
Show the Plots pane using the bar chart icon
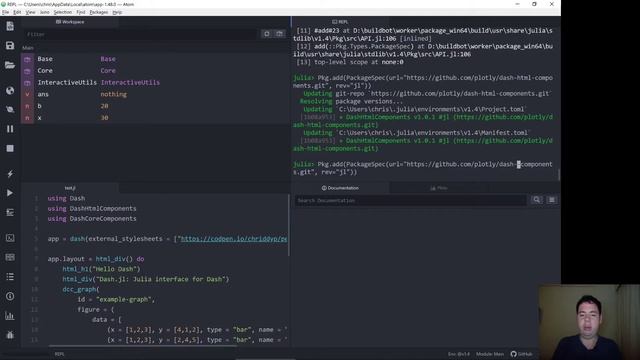click(x=10, y=316)
